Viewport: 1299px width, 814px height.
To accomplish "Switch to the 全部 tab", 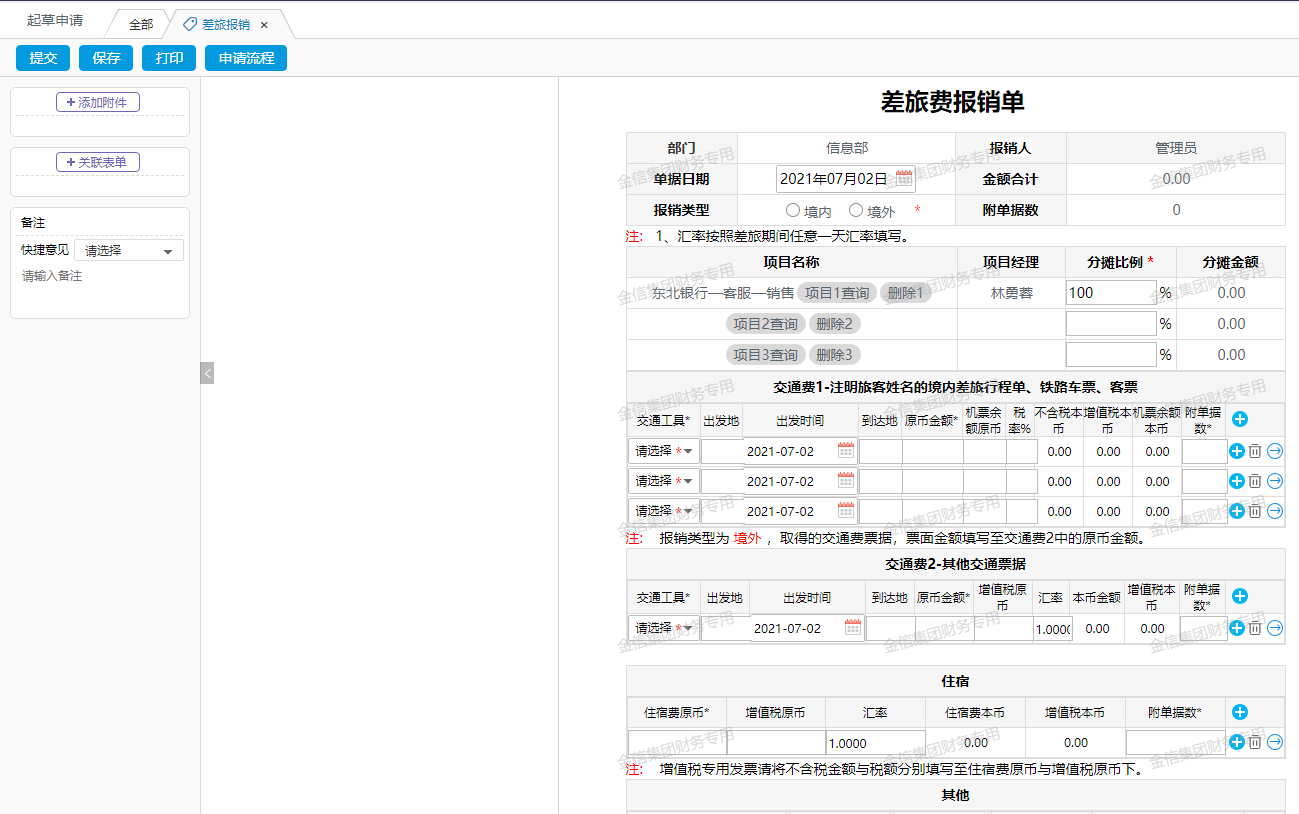I will (140, 22).
